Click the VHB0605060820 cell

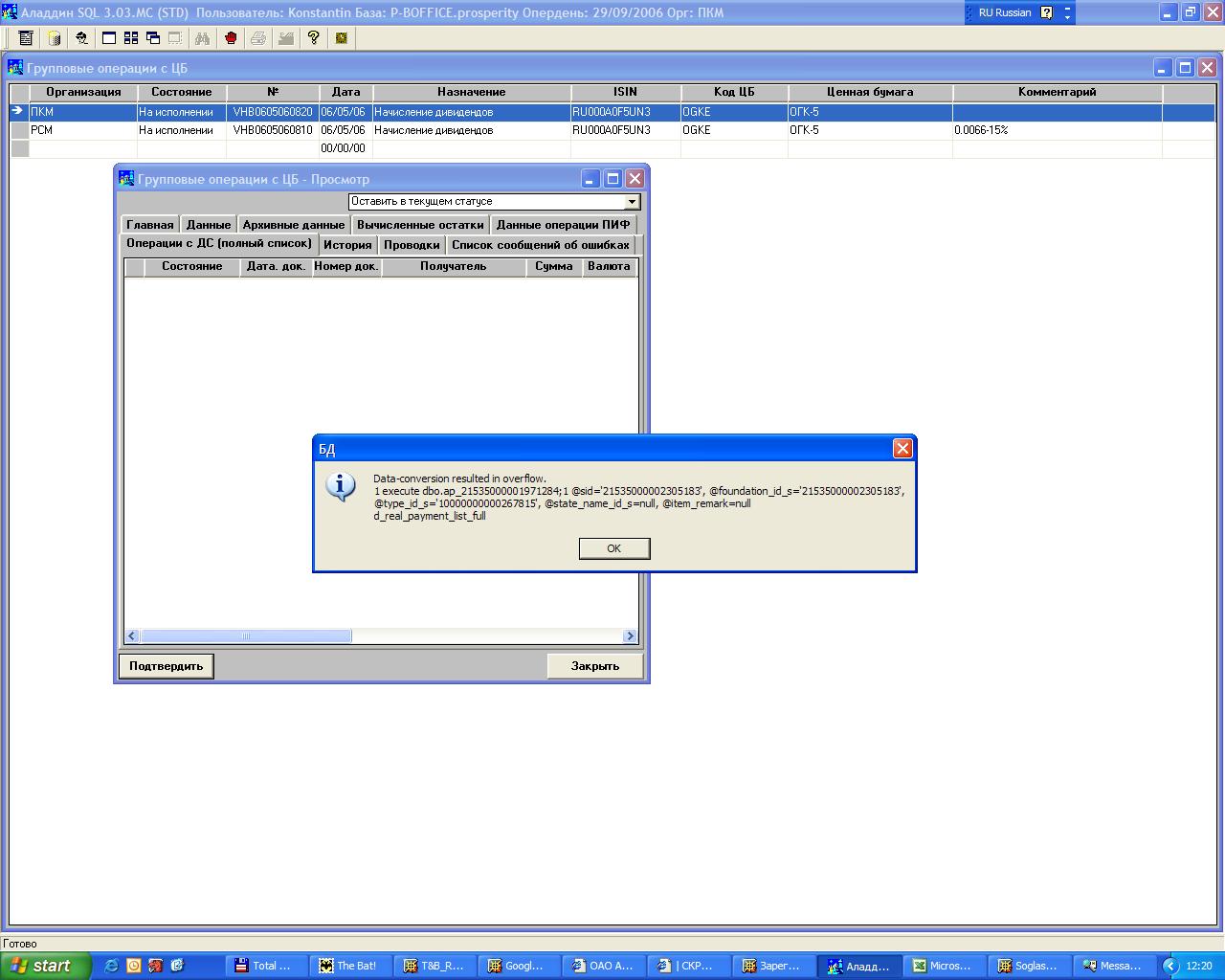273,112
